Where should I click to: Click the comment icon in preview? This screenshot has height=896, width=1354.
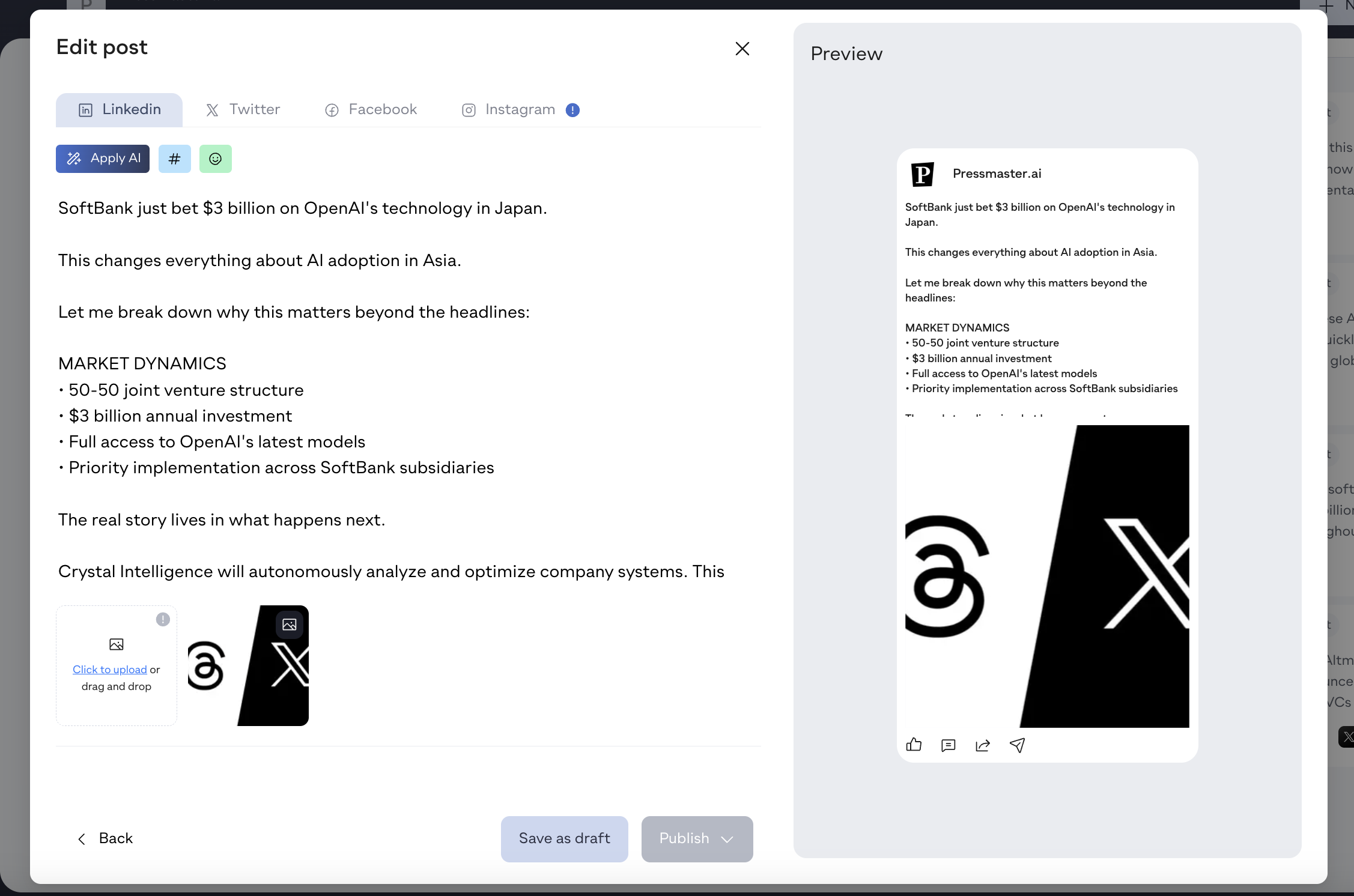pyautogui.click(x=949, y=745)
